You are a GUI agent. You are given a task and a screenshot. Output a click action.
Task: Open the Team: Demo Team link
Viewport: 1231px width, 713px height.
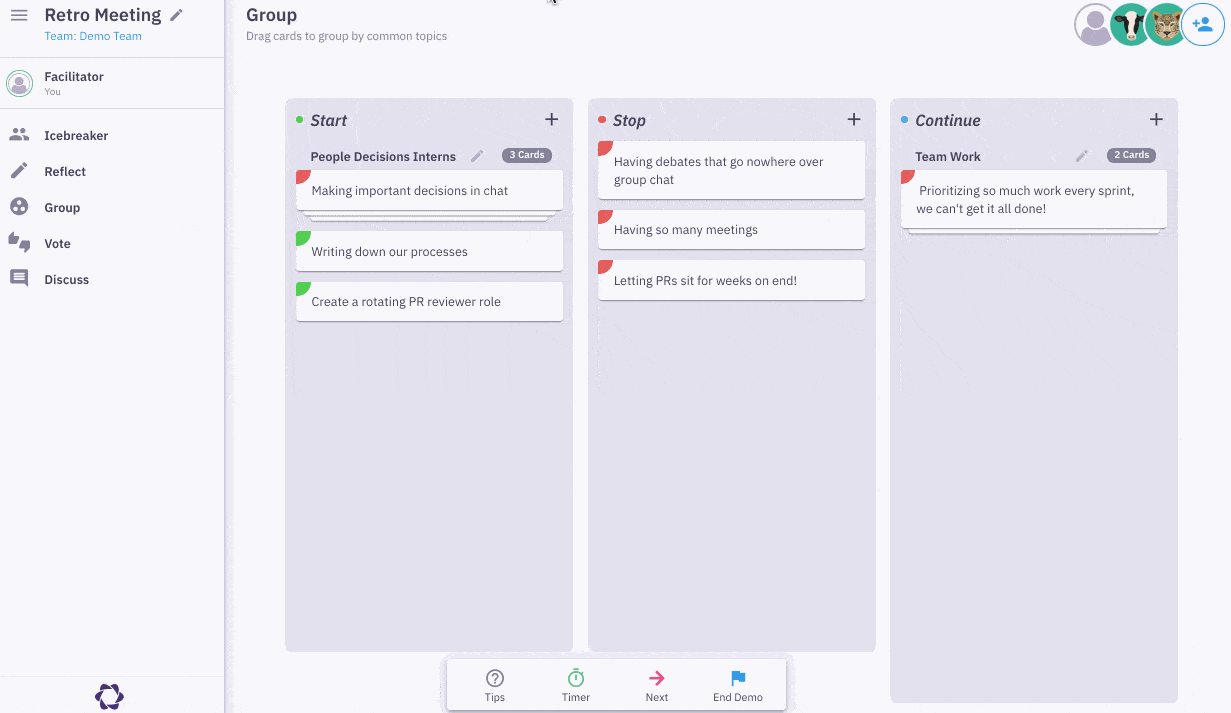93,36
